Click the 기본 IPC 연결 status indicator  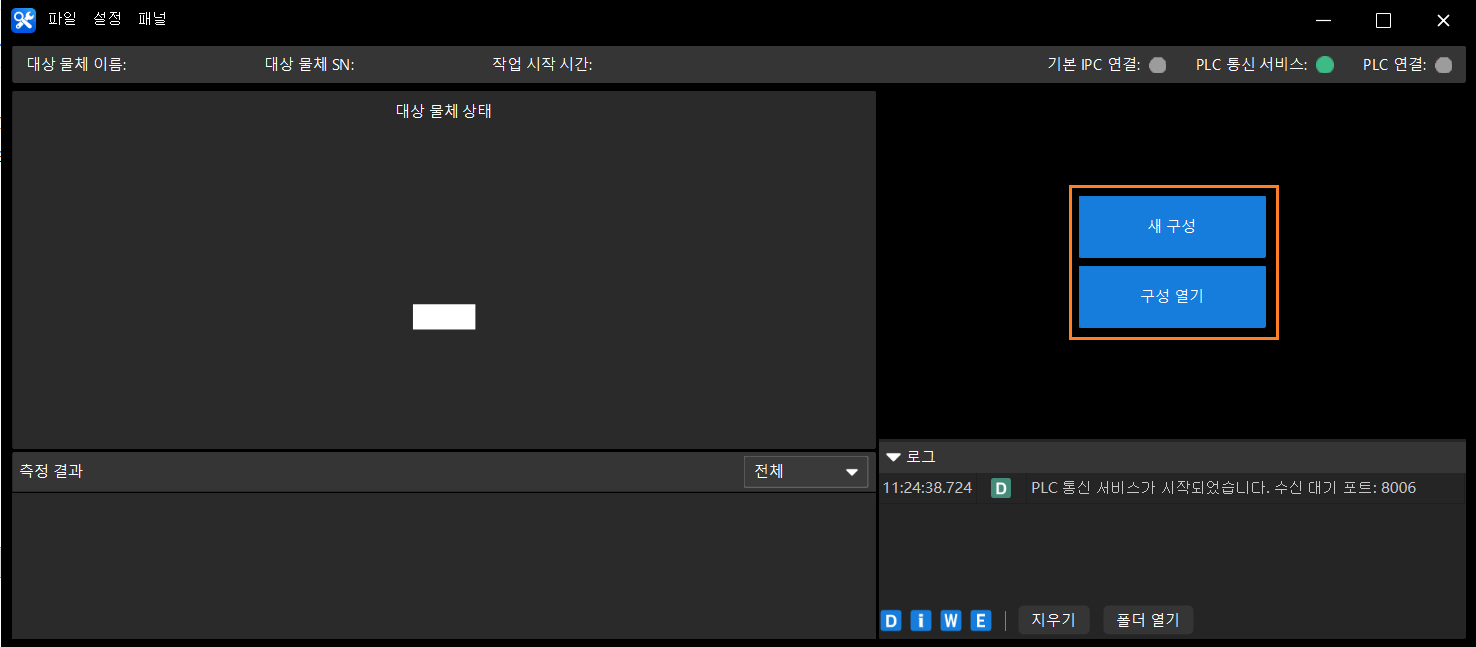pyautogui.click(x=1158, y=65)
